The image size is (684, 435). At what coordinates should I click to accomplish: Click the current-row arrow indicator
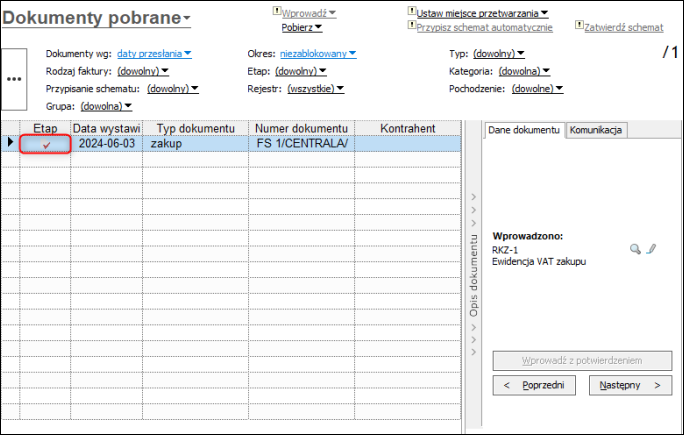pos(10,141)
